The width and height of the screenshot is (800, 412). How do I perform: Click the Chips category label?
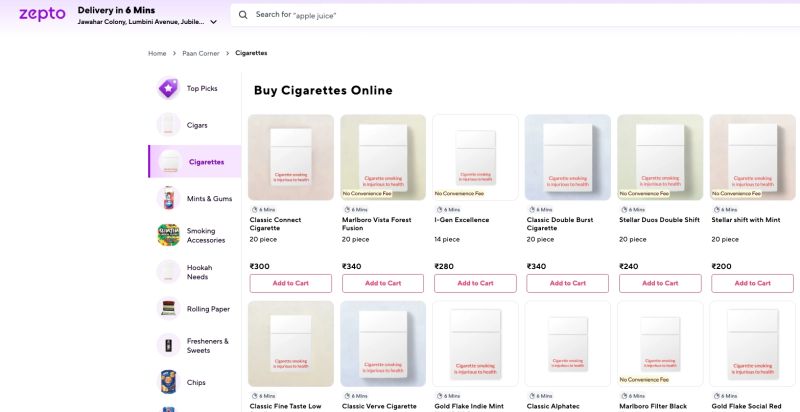196,382
